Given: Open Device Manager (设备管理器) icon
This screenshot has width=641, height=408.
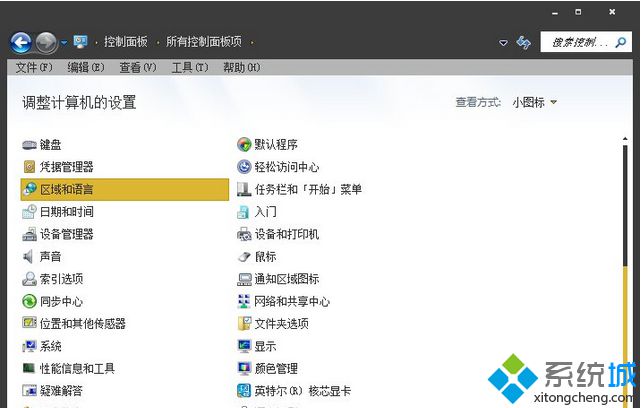Looking at the screenshot, I should tap(29, 234).
